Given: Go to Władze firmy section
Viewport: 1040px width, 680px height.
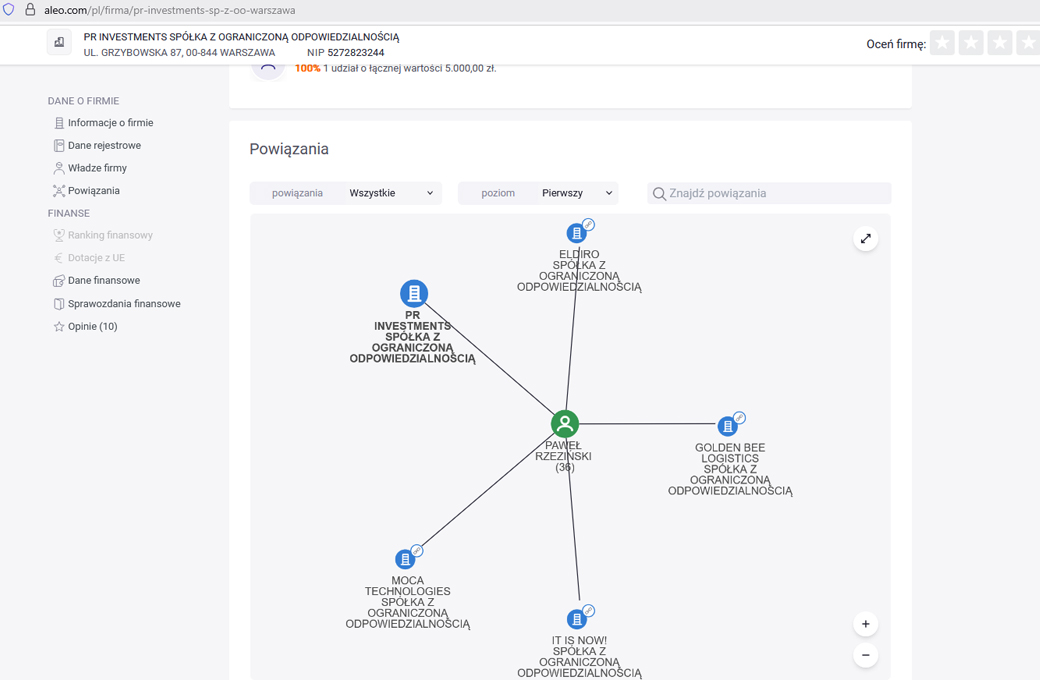Looking at the screenshot, I should pos(97,168).
